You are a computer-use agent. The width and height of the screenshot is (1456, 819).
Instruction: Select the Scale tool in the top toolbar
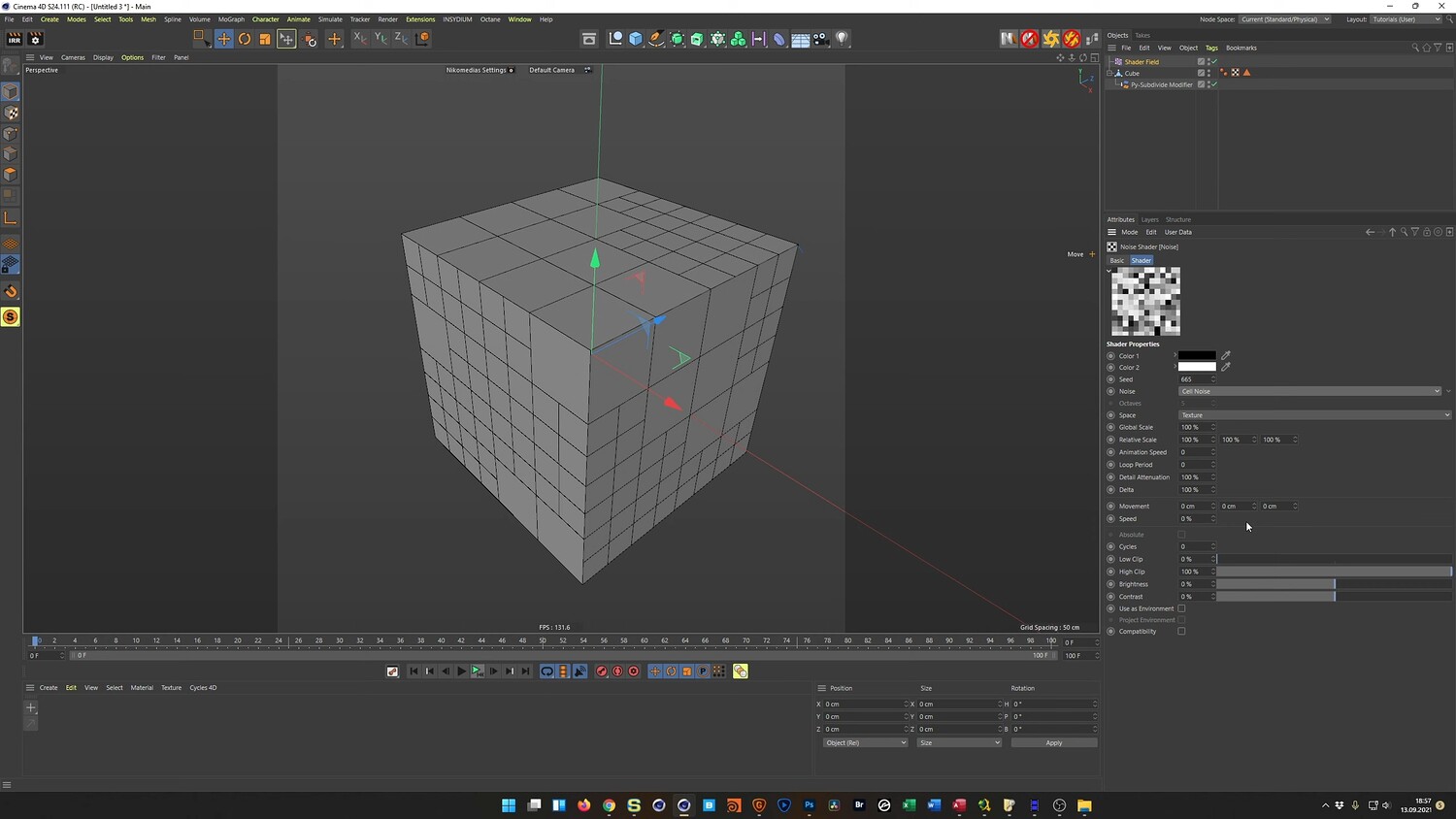[265, 39]
